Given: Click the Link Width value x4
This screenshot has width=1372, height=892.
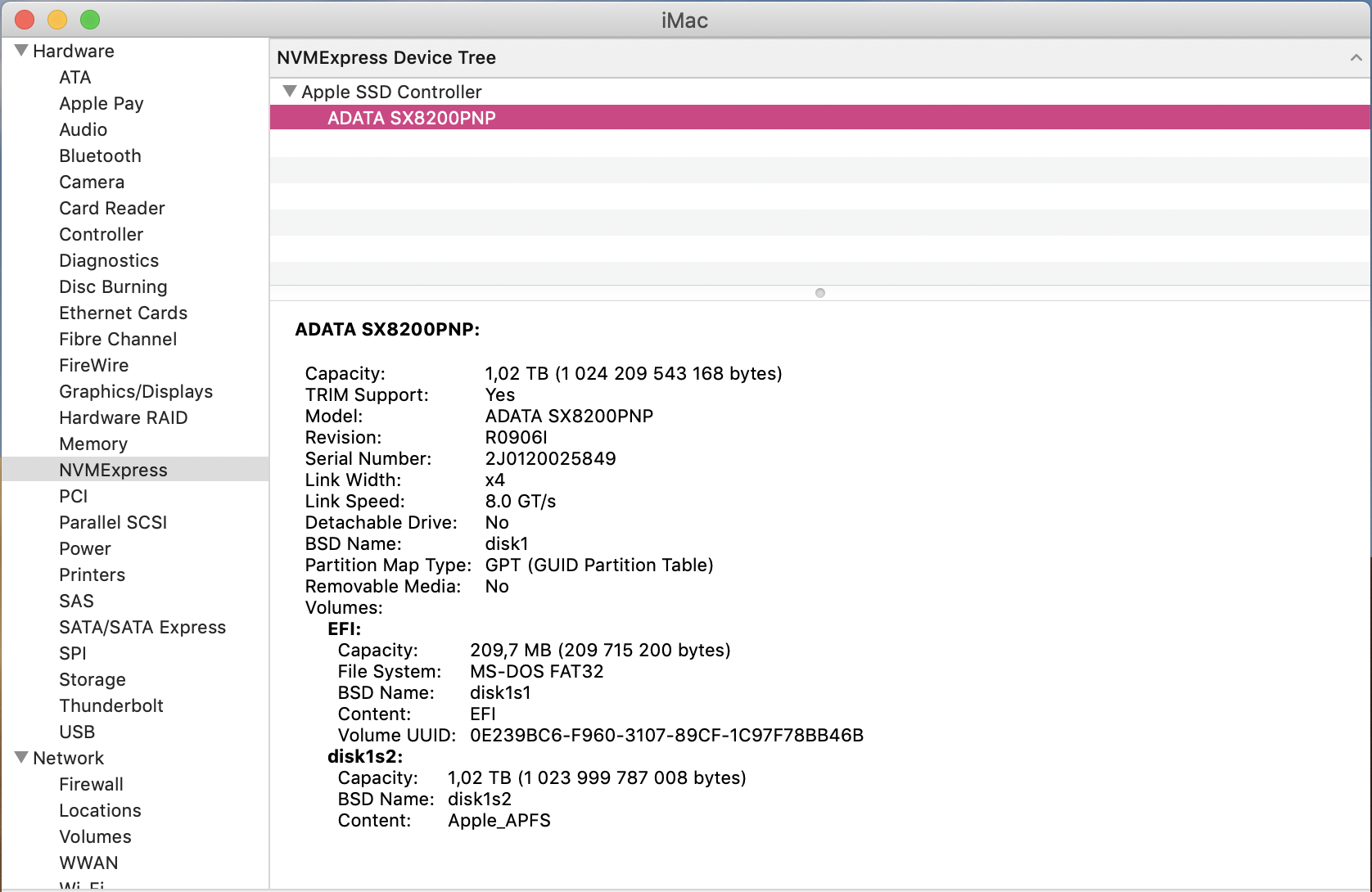Looking at the screenshot, I should pos(495,480).
